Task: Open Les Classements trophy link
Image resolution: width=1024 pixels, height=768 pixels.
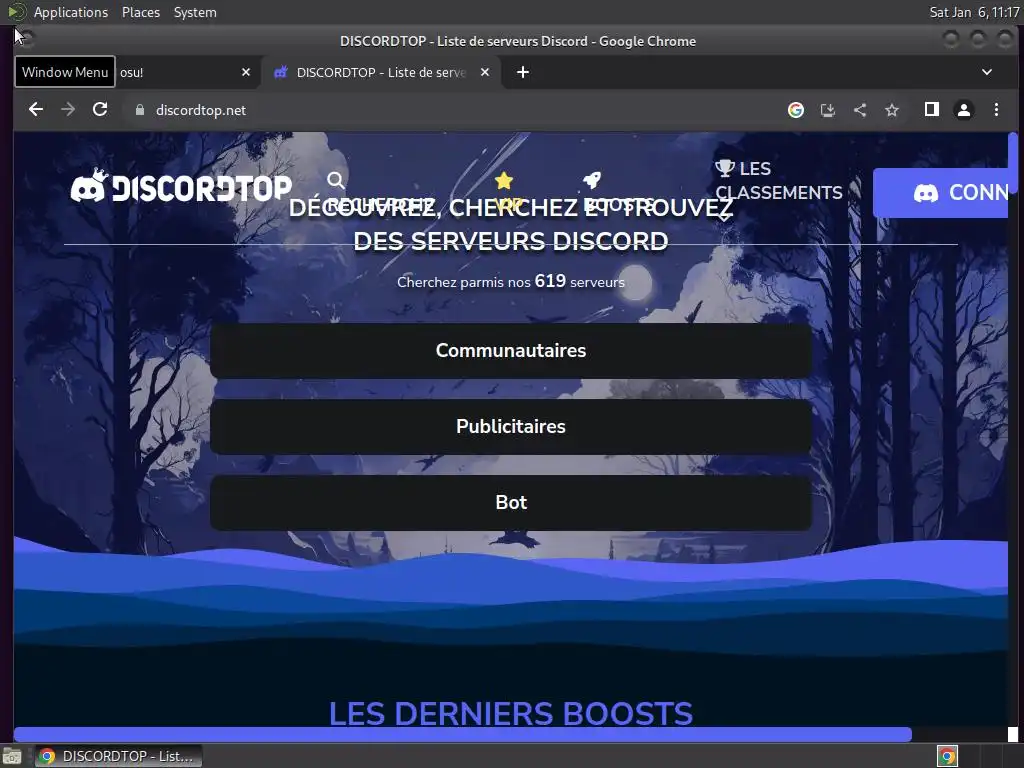Action: coord(778,180)
